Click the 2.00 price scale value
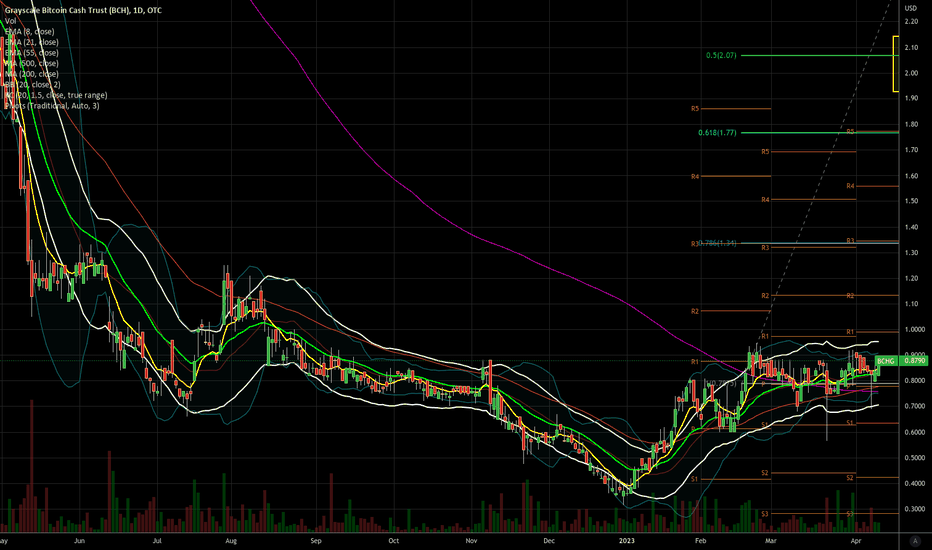The width and height of the screenshot is (932, 550). (x=911, y=73)
